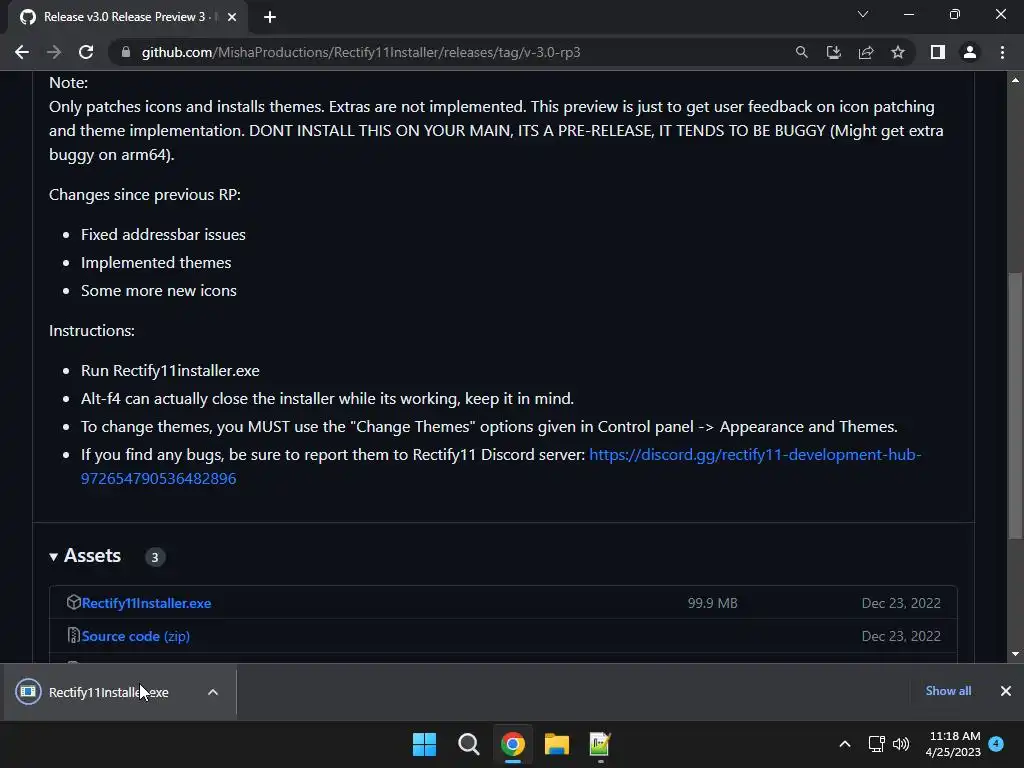1024x768 pixels.
Task: Open Windows Search from taskbar
Action: pyautogui.click(x=468, y=744)
